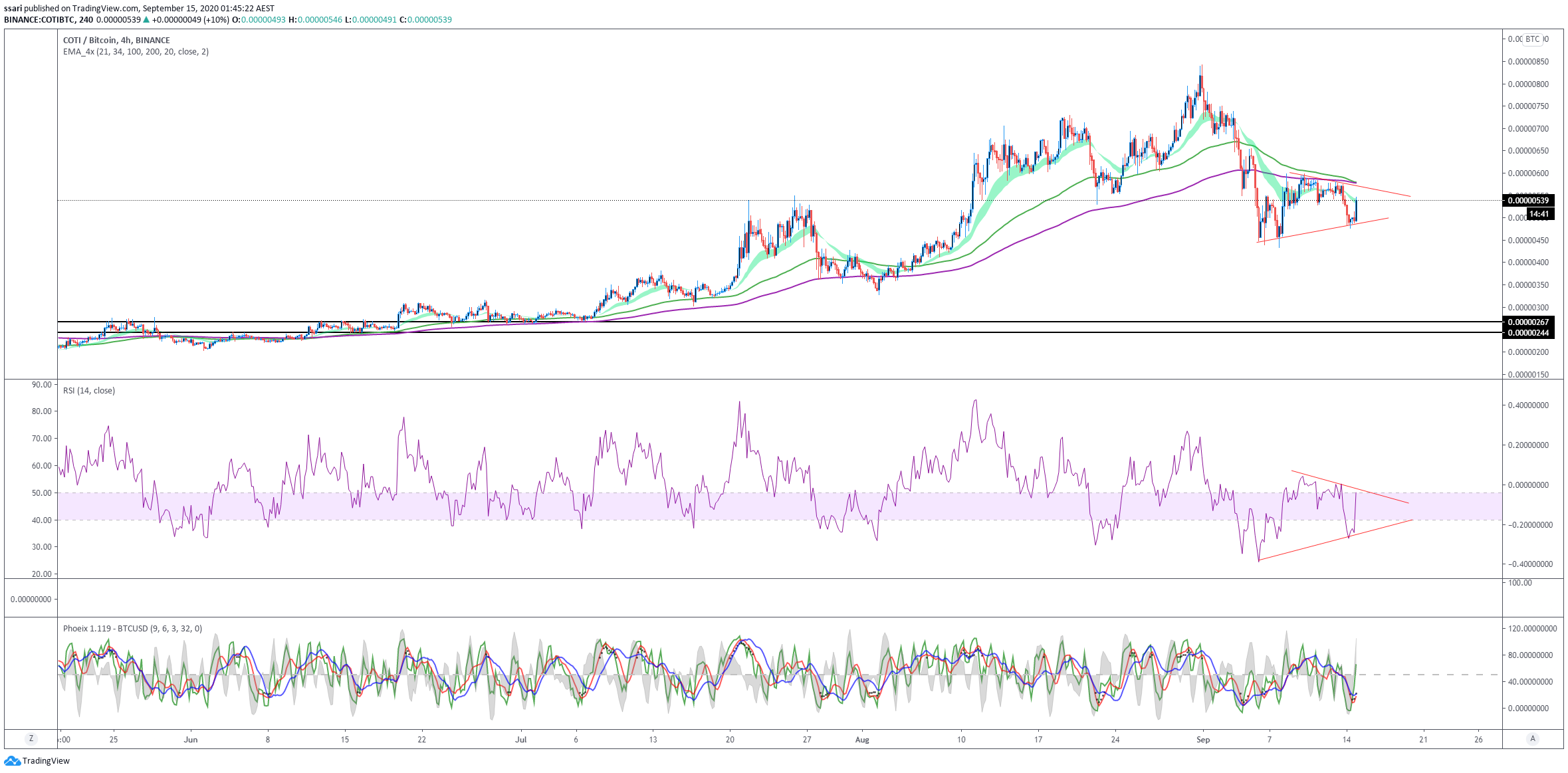This screenshot has height=773, width=1568.
Task: Click the 0.00000450 price axis label
Action: [1528, 240]
